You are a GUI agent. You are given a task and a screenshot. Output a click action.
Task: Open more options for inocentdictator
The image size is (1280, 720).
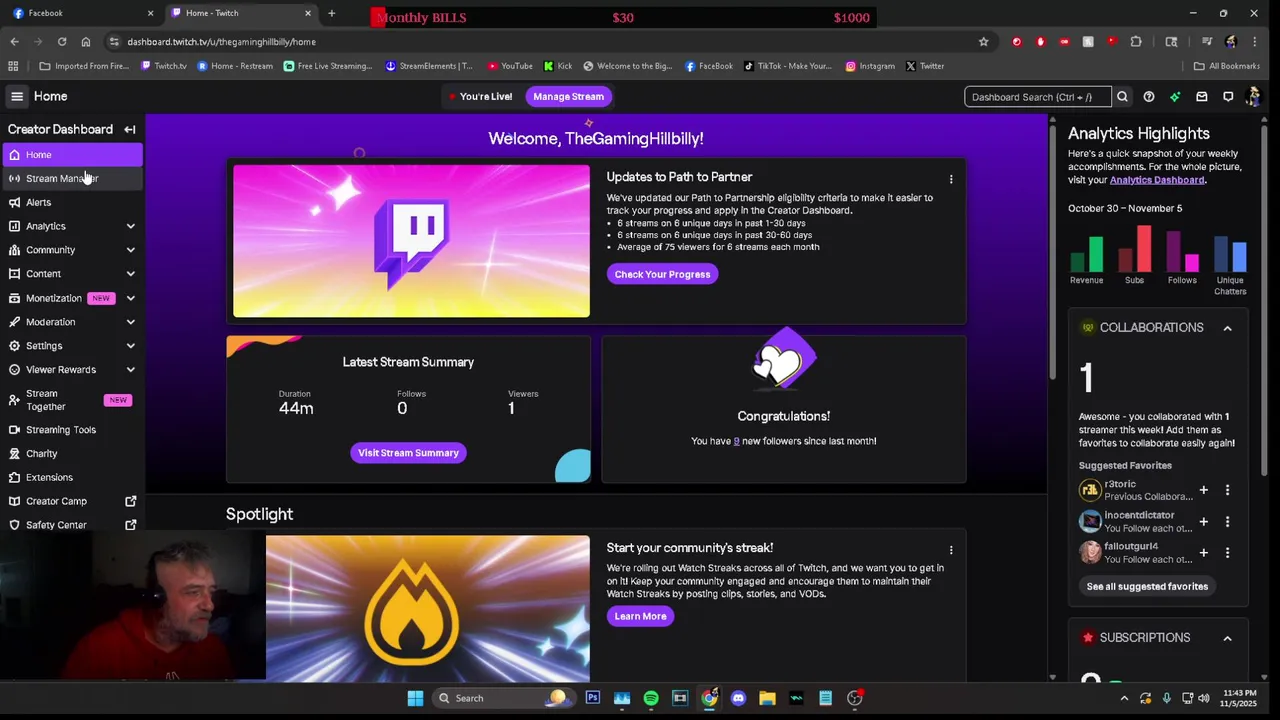[1227, 521]
